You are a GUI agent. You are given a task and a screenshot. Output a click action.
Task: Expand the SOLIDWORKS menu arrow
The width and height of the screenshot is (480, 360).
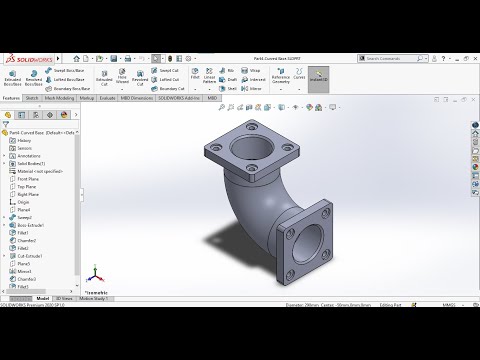[x=58, y=59]
